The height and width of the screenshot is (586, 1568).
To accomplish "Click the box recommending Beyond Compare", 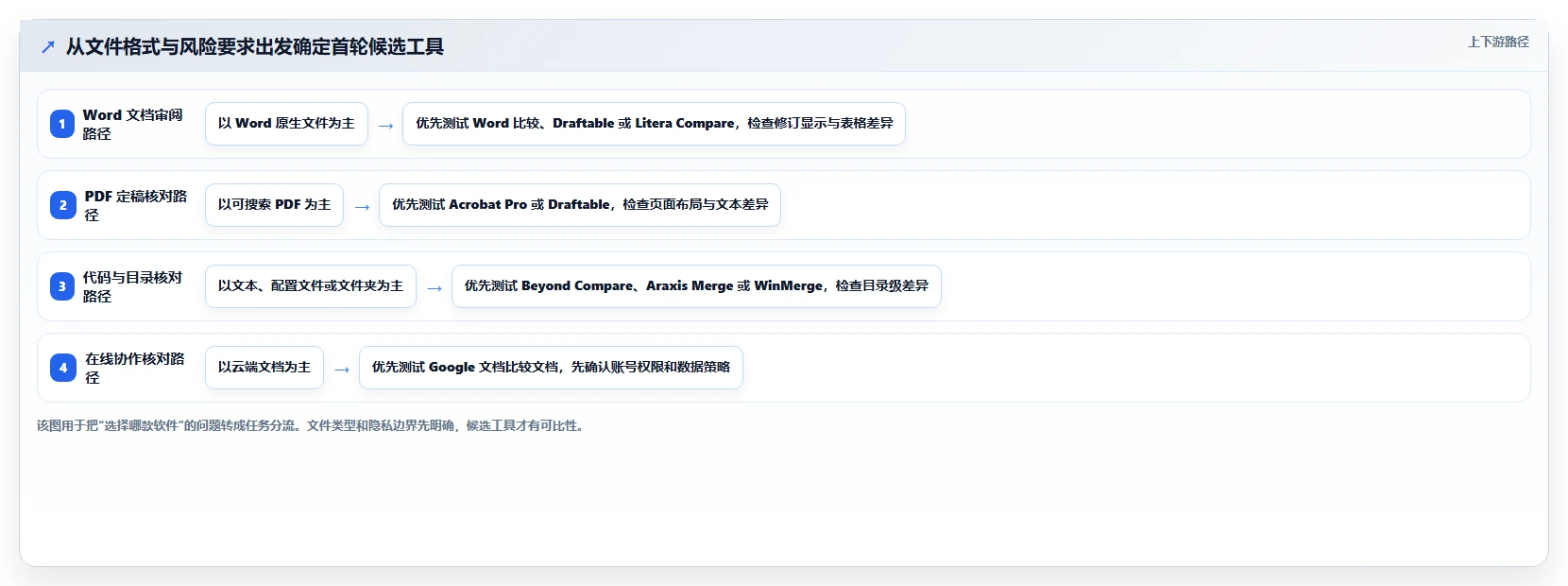I will (x=696, y=286).
